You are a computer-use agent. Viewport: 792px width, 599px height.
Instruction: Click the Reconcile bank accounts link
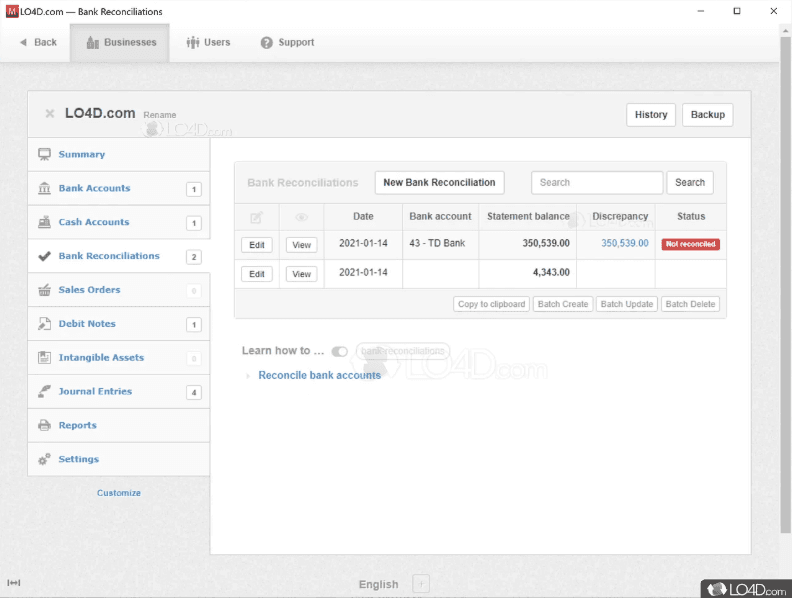click(x=320, y=375)
